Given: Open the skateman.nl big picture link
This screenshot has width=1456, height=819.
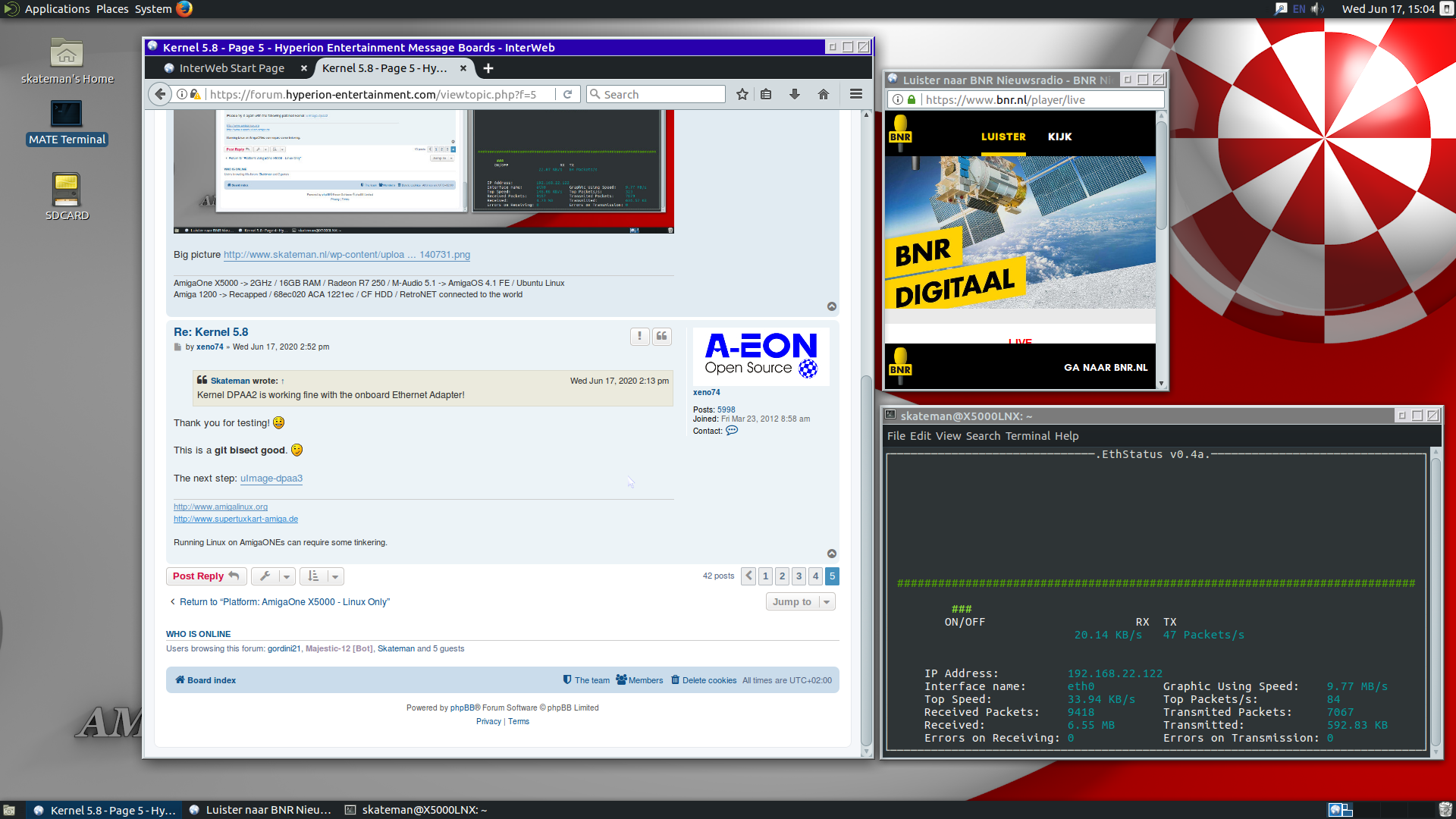Looking at the screenshot, I should click(x=347, y=255).
